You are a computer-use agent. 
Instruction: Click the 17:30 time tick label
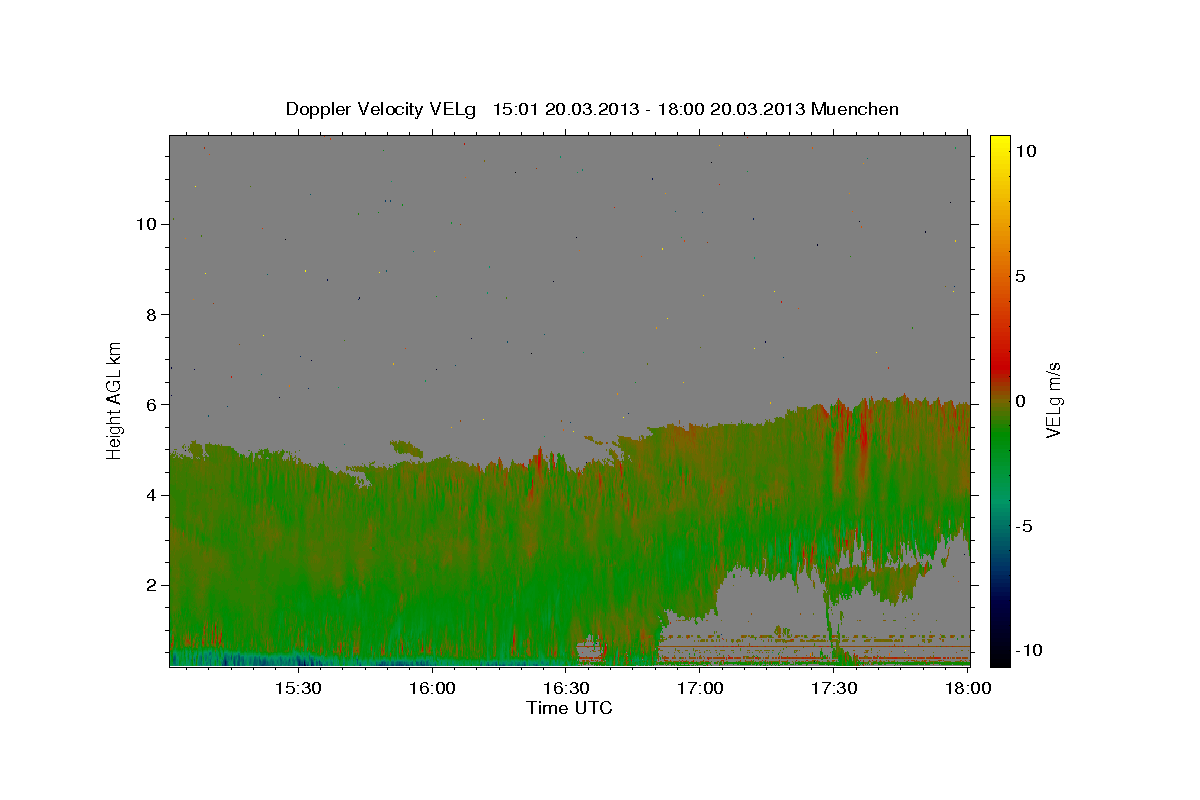point(834,688)
